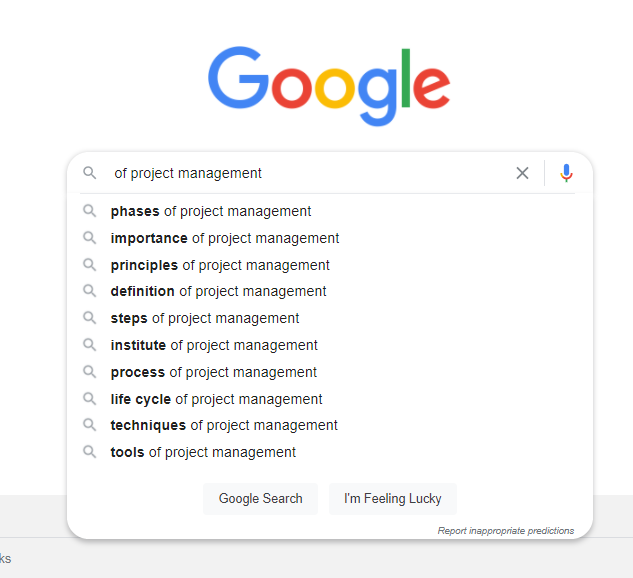This screenshot has height=578, width=633.
Task: Click into the search text field
Action: [x=300, y=173]
